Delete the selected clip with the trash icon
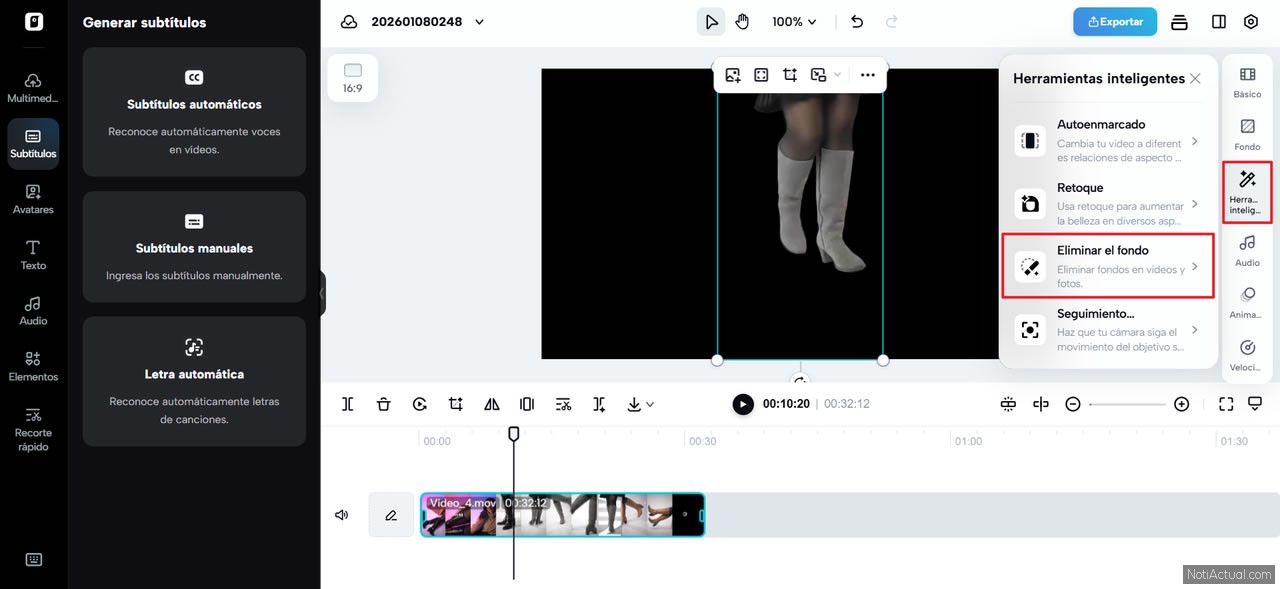Screen dimensions: 1280x589 point(383,404)
